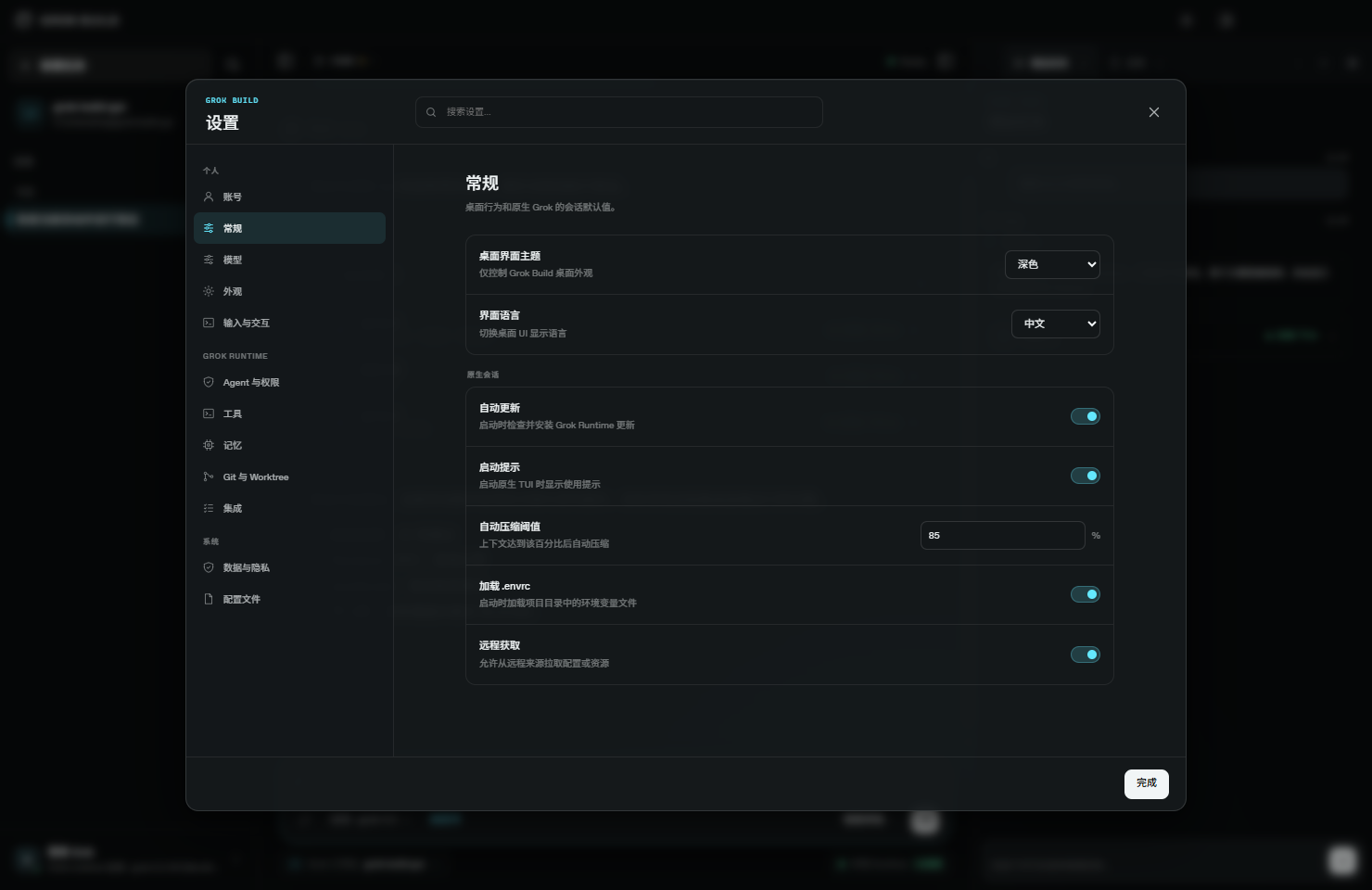The image size is (1372, 890).
Task: Click the 设置 dialog title
Action: (x=222, y=123)
